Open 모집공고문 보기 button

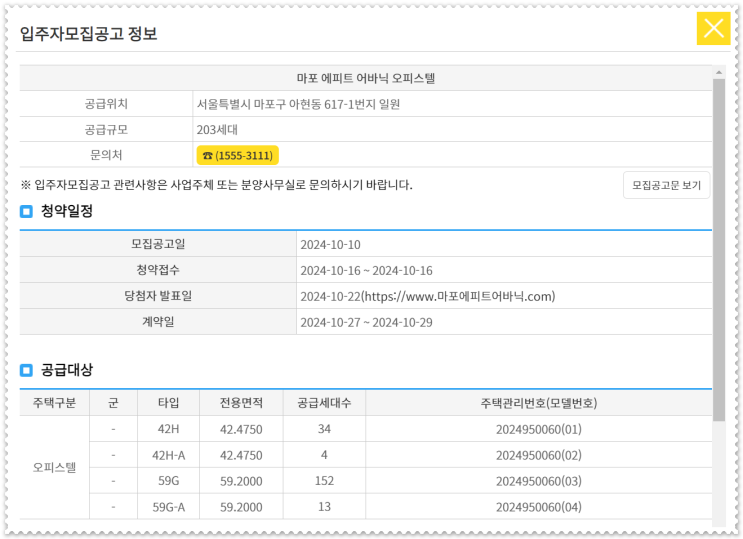[x=666, y=185]
